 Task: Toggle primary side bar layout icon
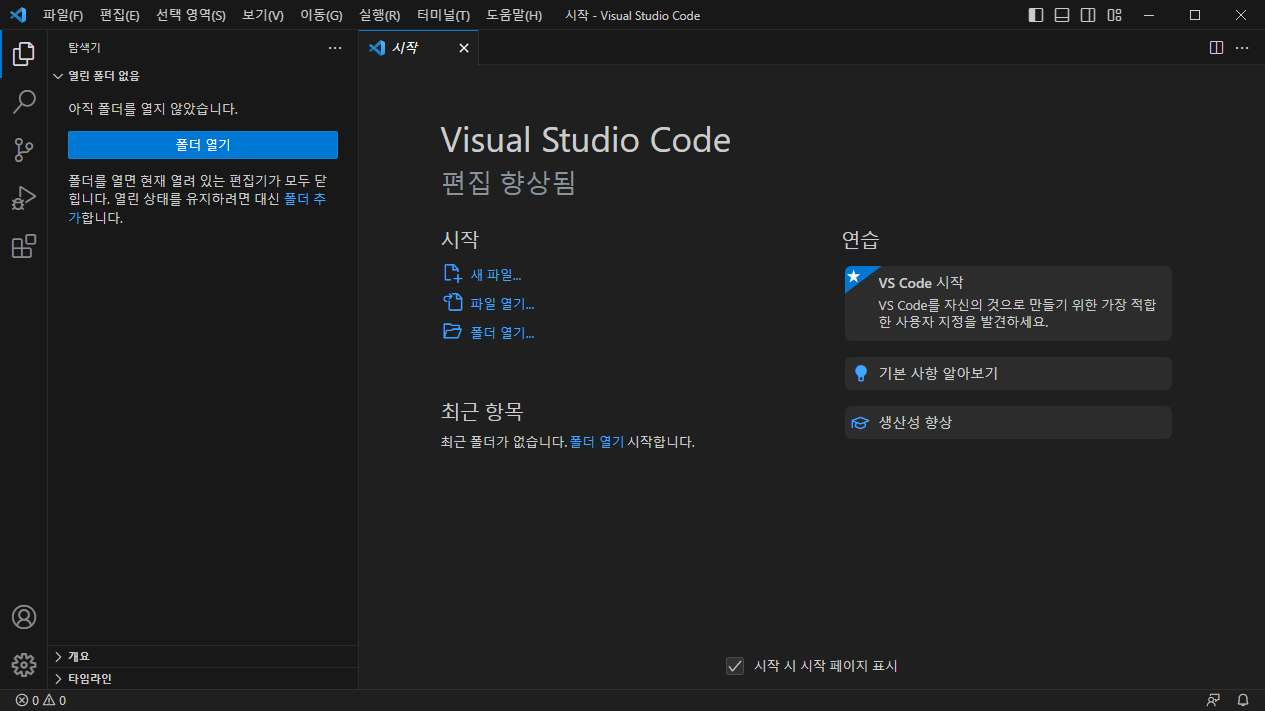(1036, 15)
